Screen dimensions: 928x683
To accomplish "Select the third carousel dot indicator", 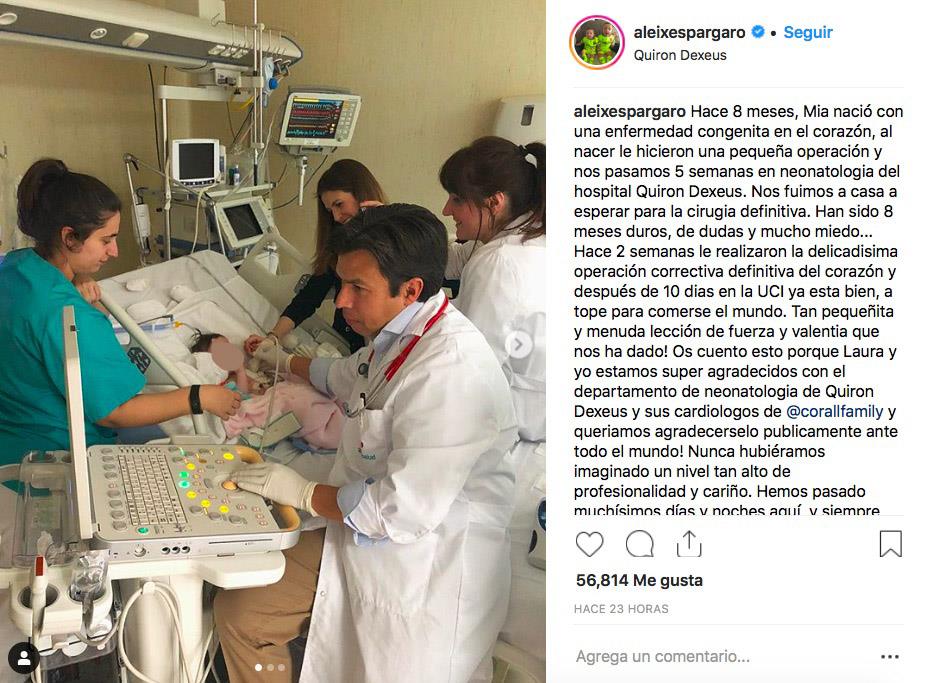I will [282, 667].
